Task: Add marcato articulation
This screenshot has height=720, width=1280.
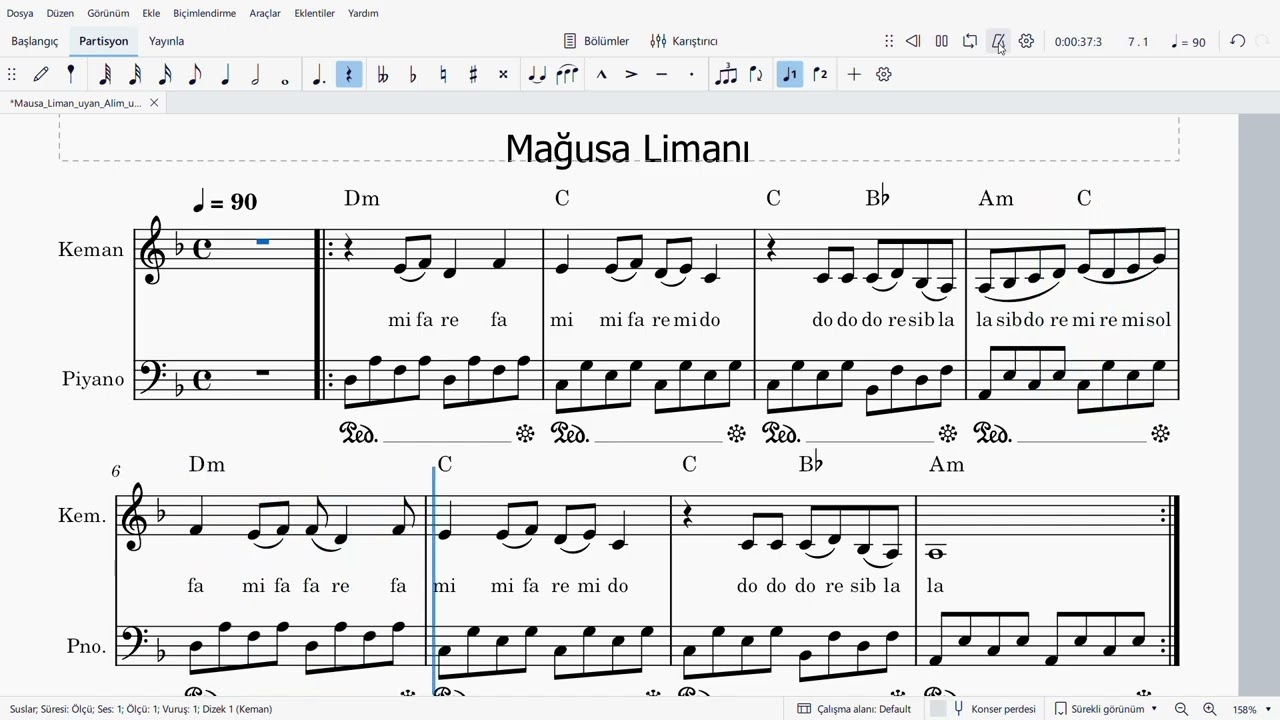Action: (601, 74)
